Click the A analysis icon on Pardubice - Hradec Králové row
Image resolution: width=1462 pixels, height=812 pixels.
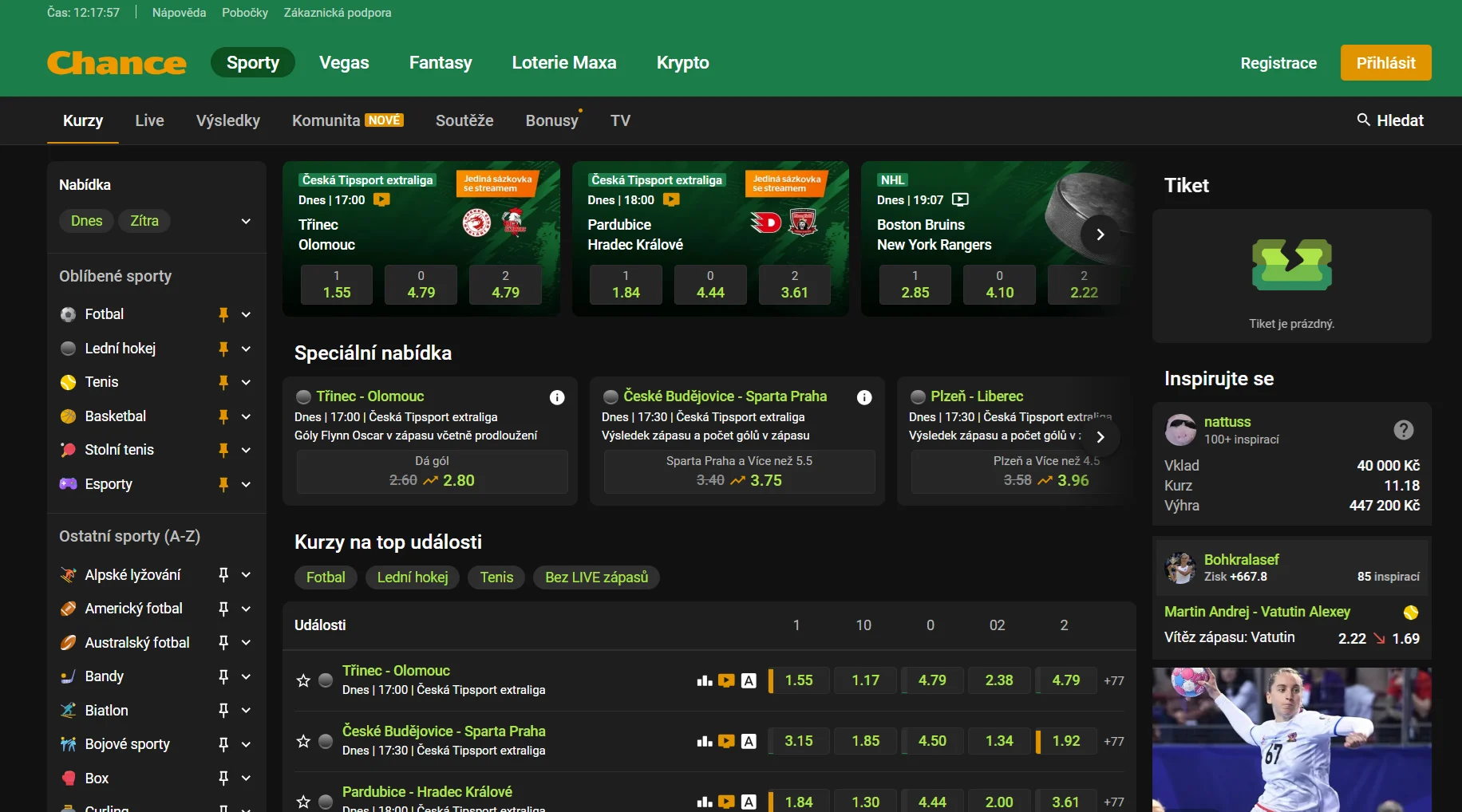[749, 802]
